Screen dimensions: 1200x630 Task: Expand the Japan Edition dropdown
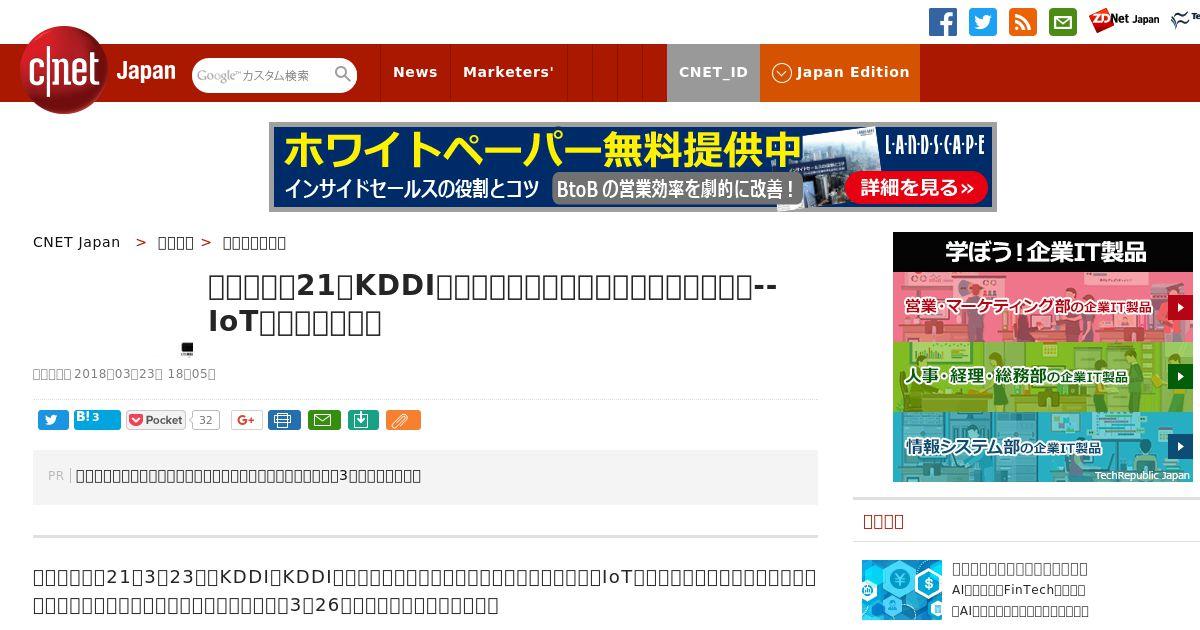[840, 72]
